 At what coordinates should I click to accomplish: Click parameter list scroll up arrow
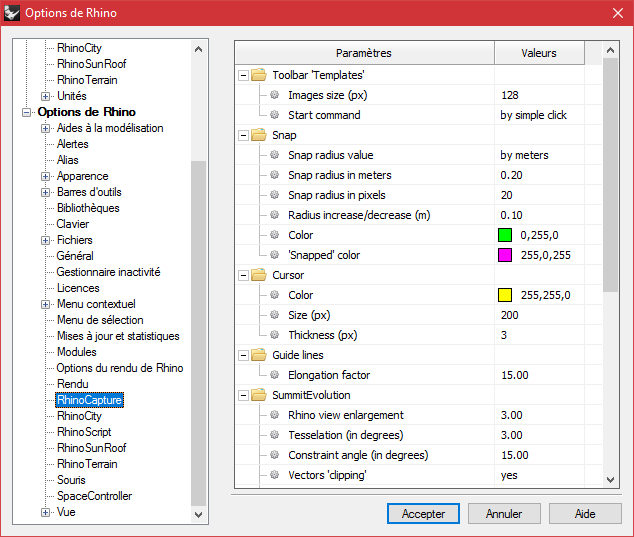point(611,50)
